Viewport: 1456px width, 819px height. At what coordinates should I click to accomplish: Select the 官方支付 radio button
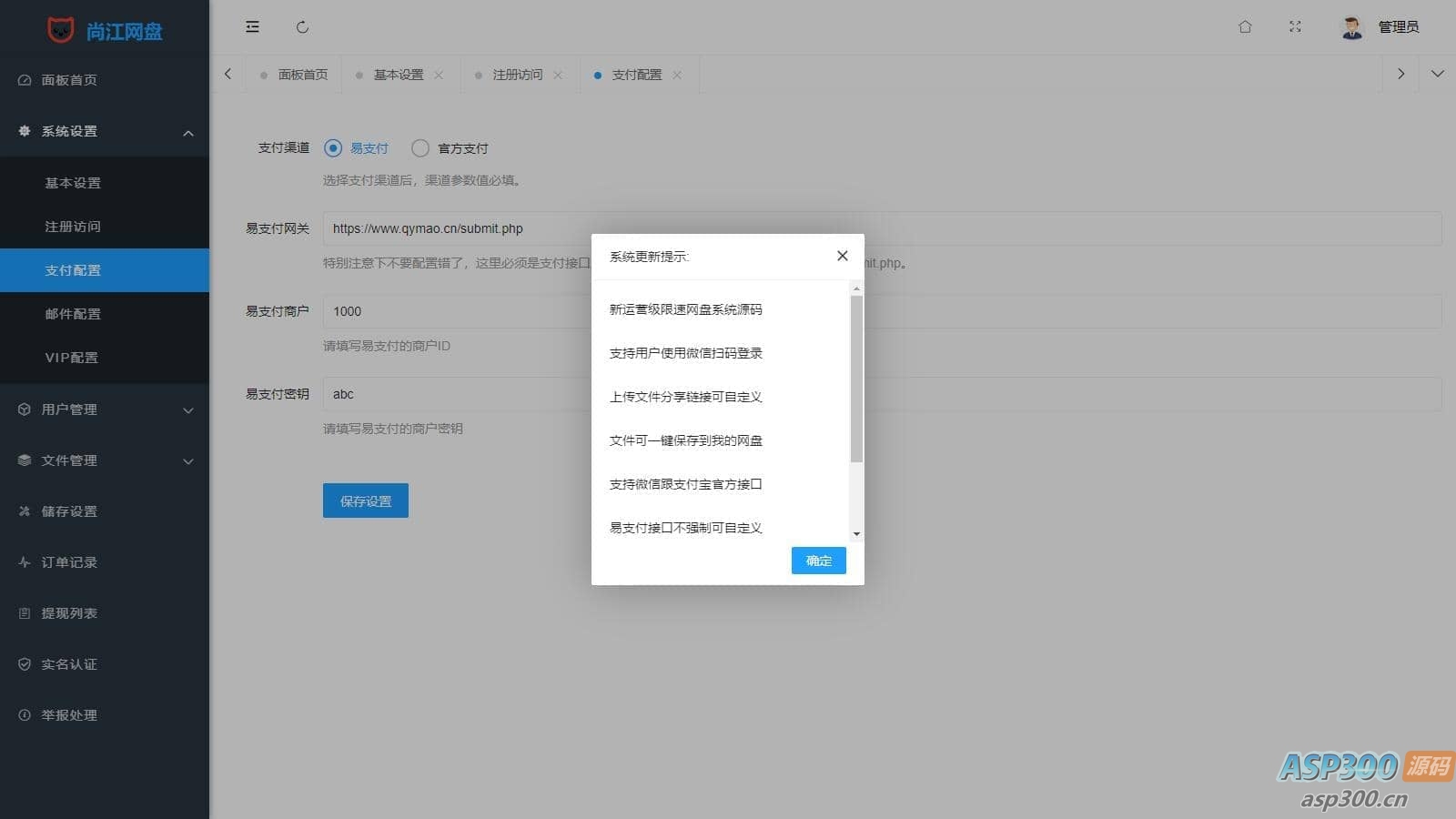pos(420,148)
